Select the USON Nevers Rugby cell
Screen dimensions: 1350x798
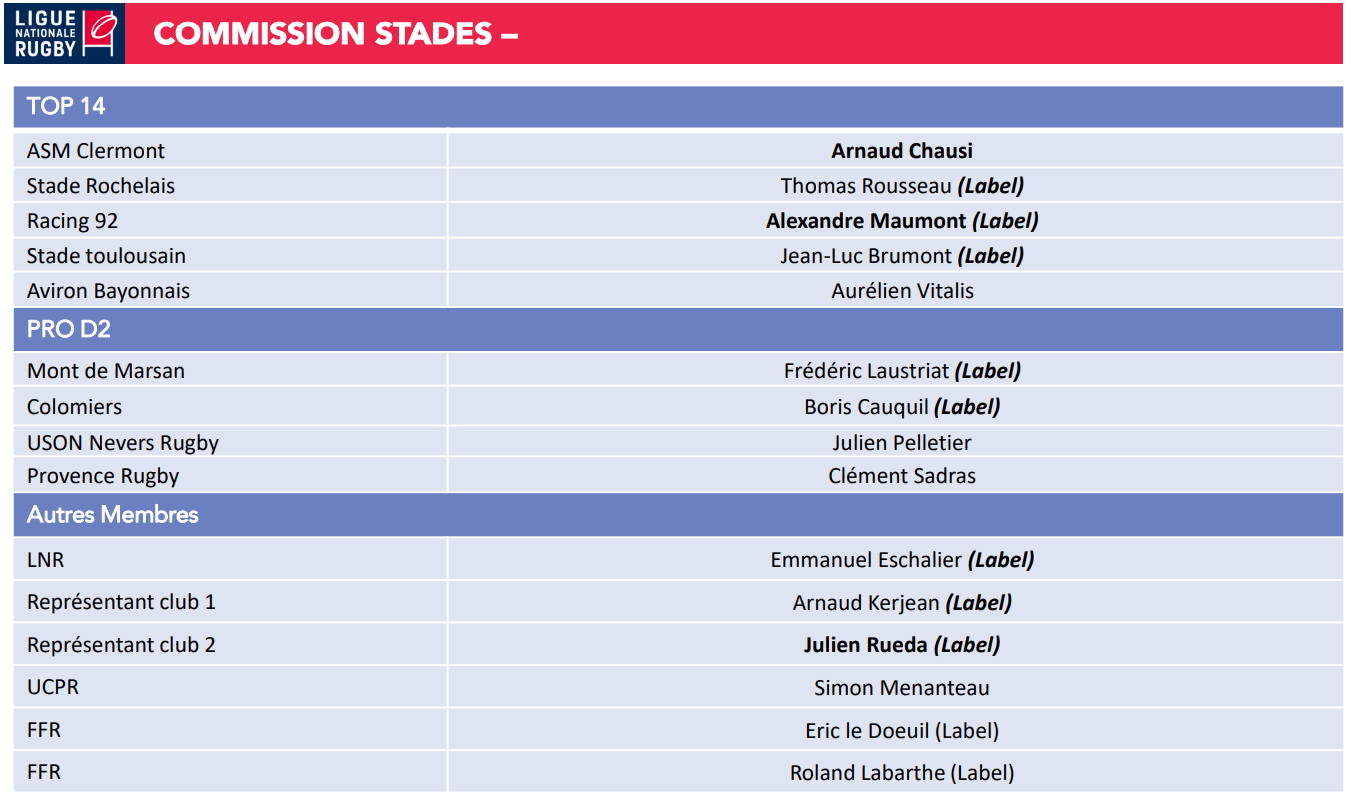[x=123, y=443]
